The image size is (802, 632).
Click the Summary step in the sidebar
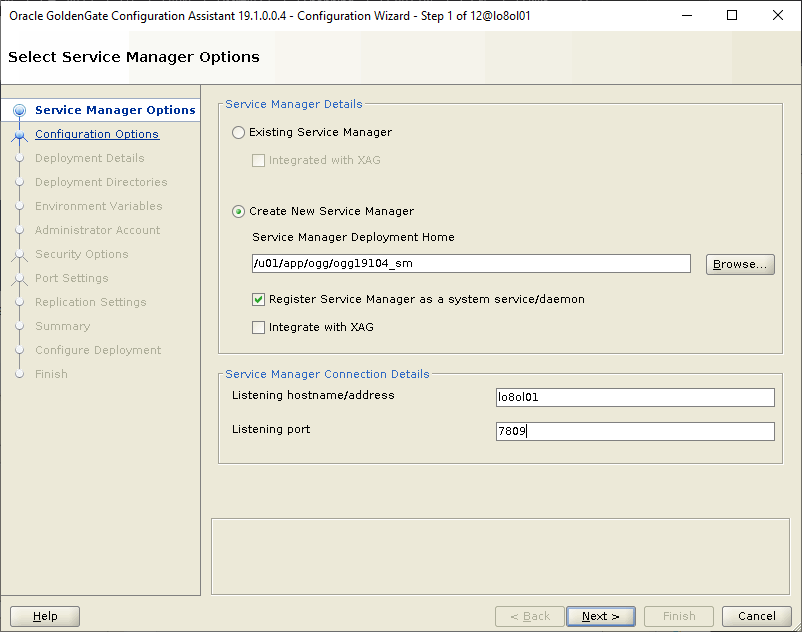[x=62, y=326]
